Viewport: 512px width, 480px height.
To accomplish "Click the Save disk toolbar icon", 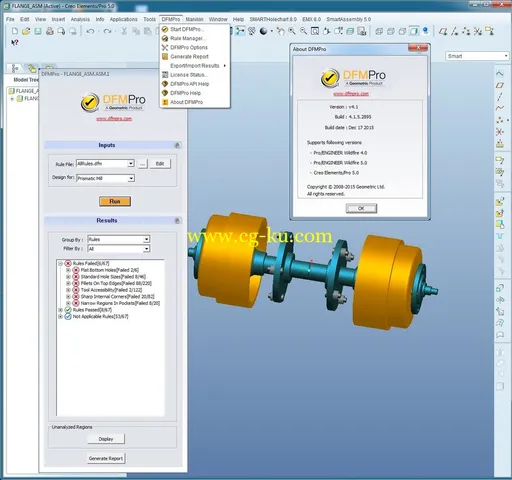I will pyautogui.click(x=38, y=31).
